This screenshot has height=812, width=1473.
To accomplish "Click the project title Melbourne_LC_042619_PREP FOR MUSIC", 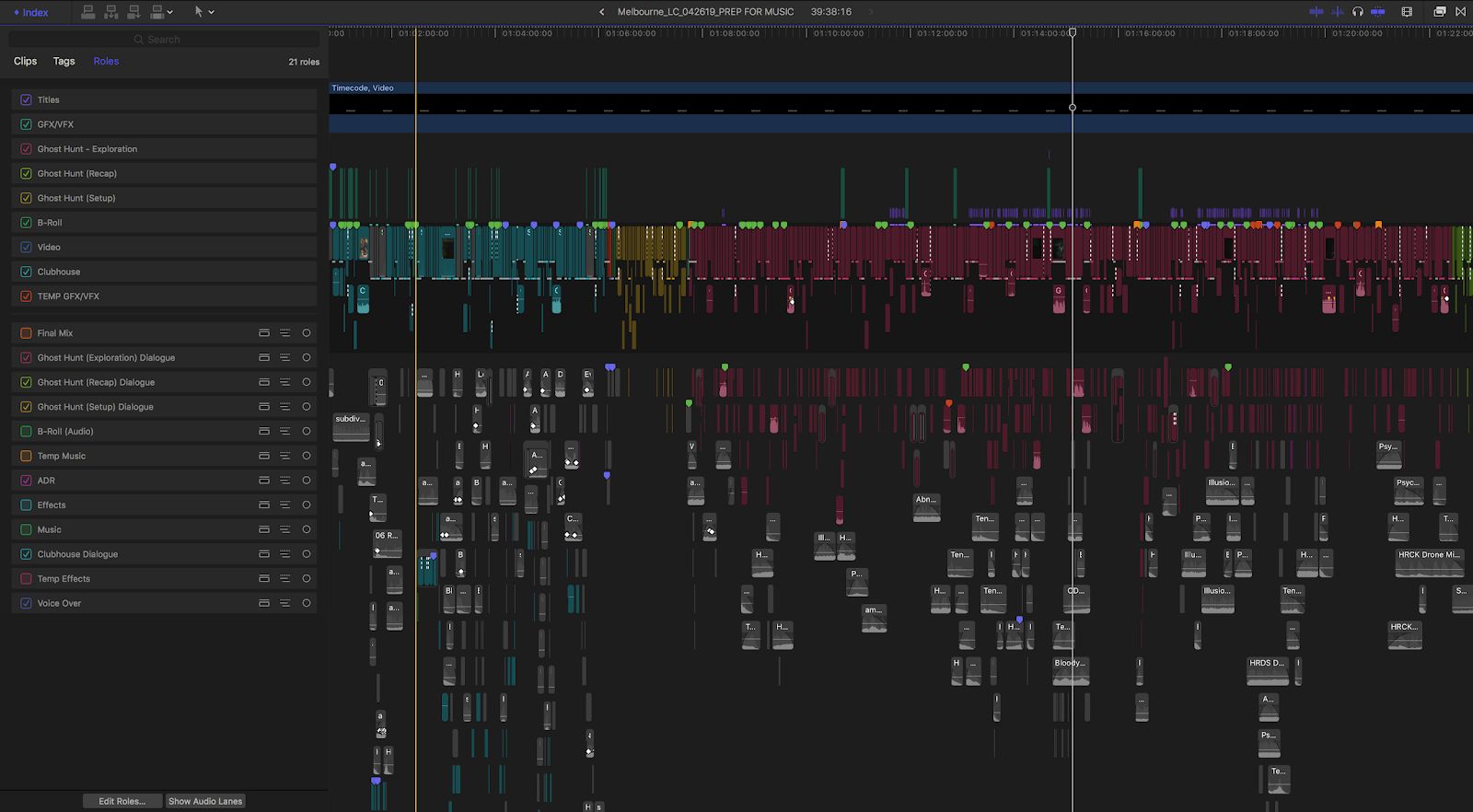I will [705, 12].
